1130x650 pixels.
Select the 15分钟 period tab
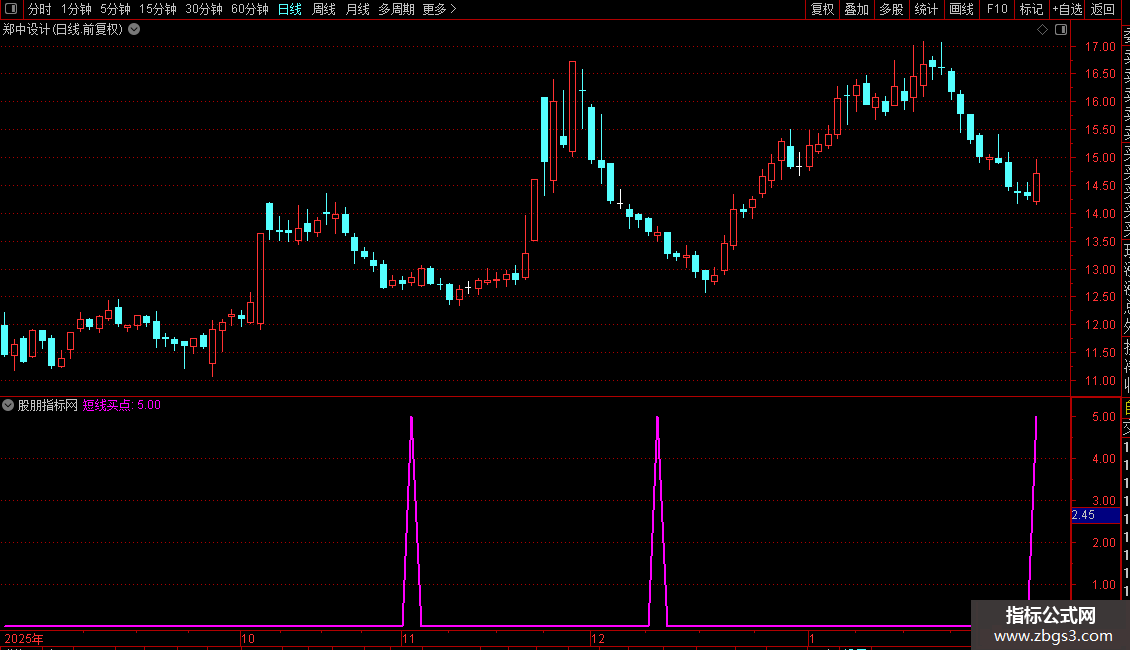point(158,9)
